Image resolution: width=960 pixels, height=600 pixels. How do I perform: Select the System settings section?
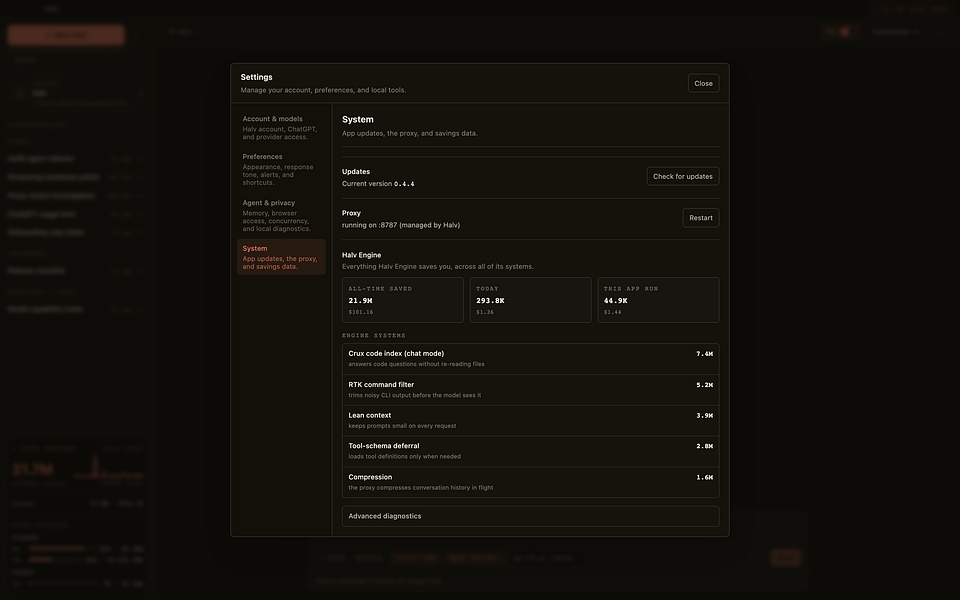pyautogui.click(x=280, y=257)
